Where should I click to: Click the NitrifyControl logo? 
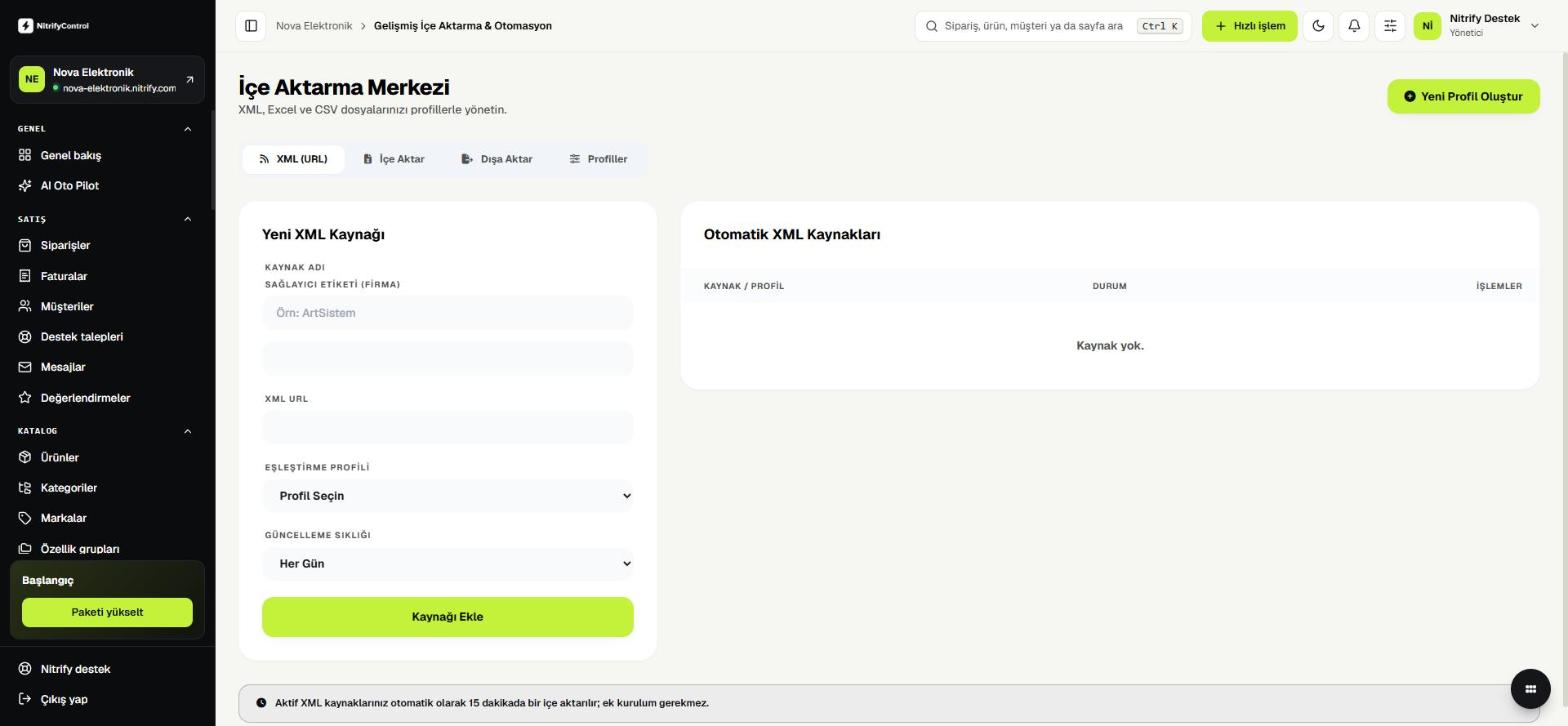pyautogui.click(x=54, y=26)
